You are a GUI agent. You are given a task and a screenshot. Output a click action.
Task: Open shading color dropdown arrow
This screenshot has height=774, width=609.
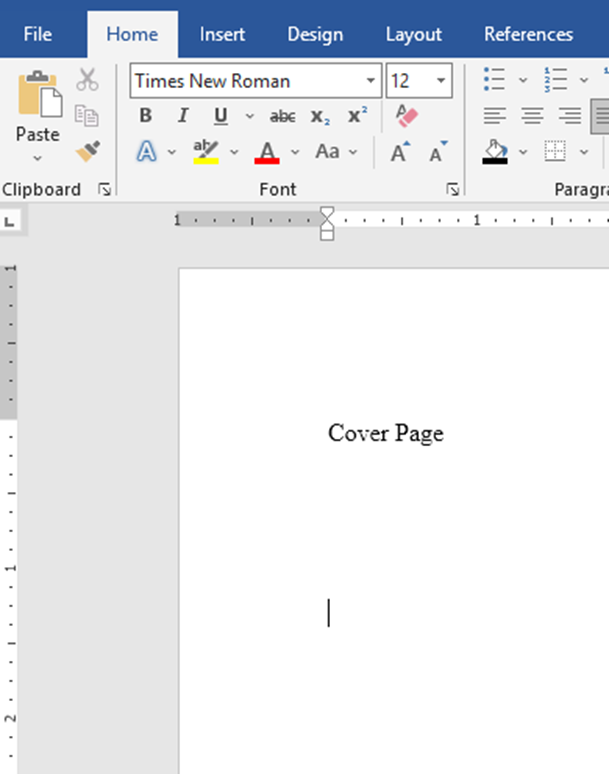tap(523, 152)
